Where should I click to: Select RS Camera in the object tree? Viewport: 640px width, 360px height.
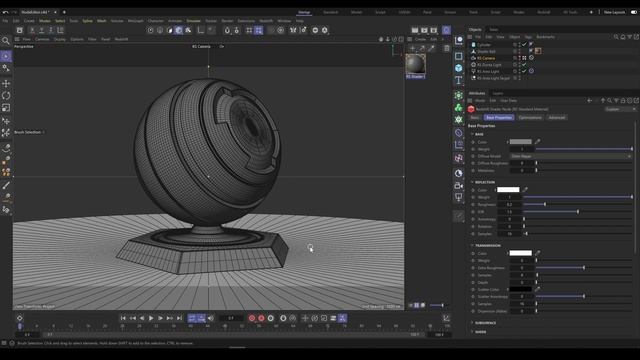point(486,58)
